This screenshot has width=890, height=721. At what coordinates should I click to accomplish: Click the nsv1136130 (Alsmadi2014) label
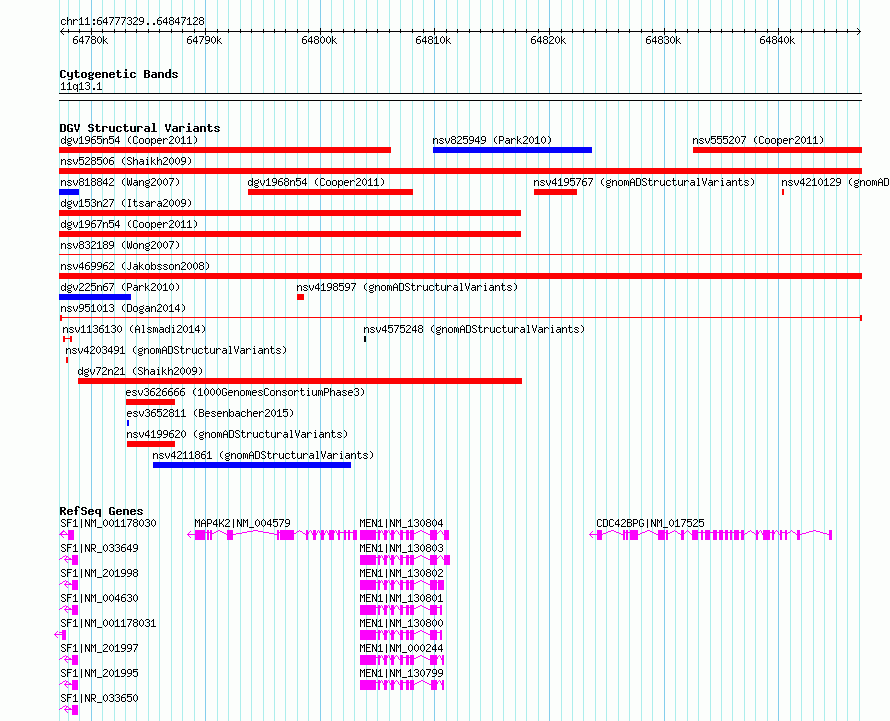134,329
